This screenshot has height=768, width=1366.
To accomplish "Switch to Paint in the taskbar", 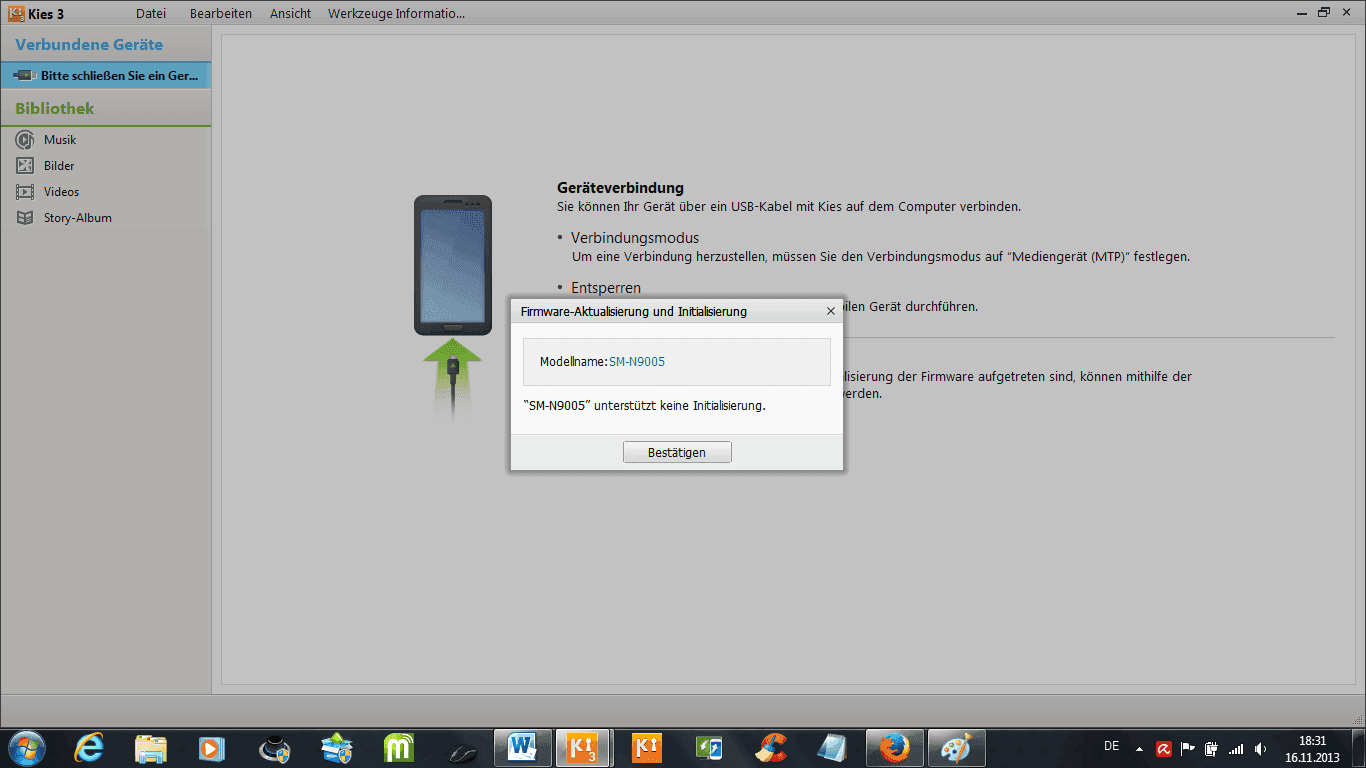I will click(957, 748).
